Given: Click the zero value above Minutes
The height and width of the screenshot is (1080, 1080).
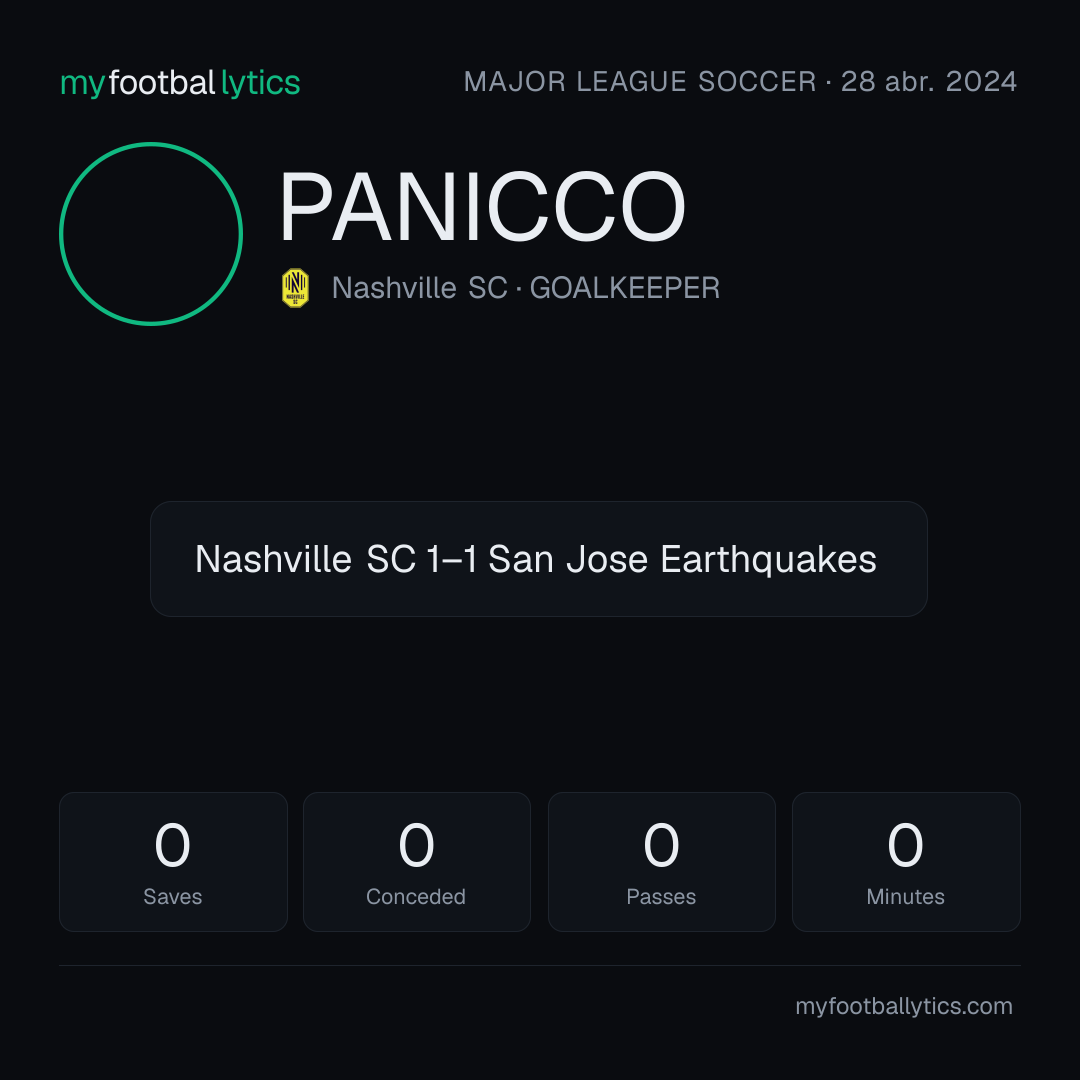Looking at the screenshot, I should click(x=905, y=845).
